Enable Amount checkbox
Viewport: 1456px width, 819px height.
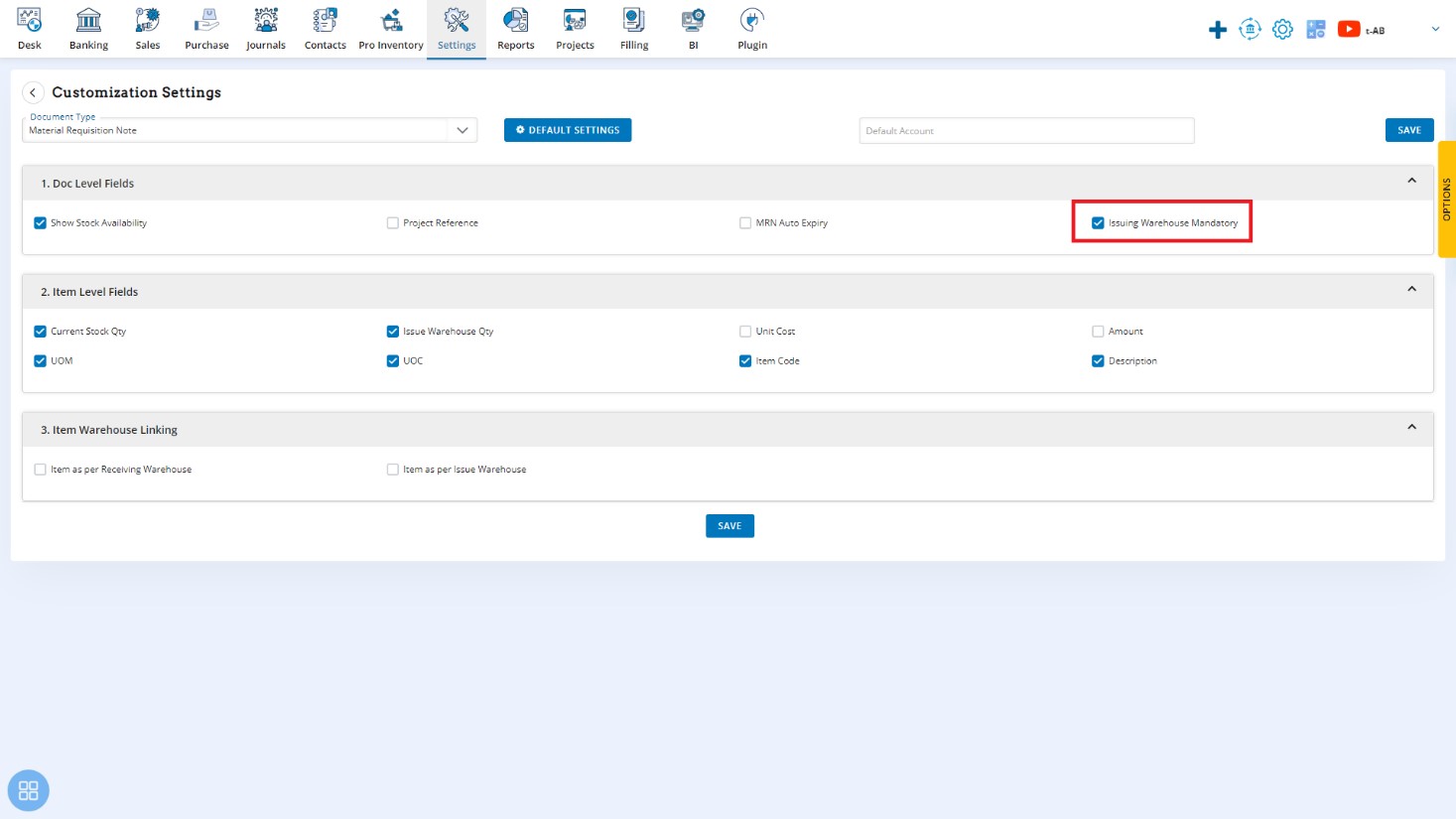tap(1098, 332)
